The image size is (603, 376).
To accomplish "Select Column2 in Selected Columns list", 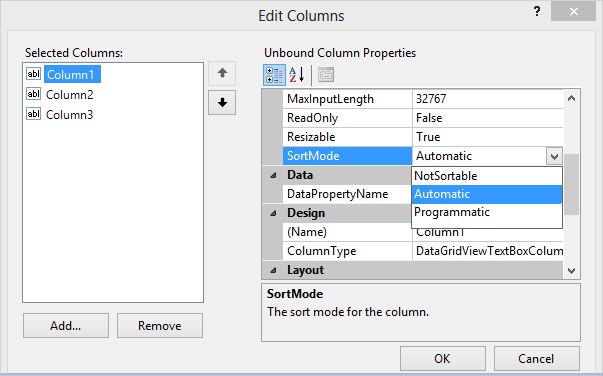I will [70, 95].
